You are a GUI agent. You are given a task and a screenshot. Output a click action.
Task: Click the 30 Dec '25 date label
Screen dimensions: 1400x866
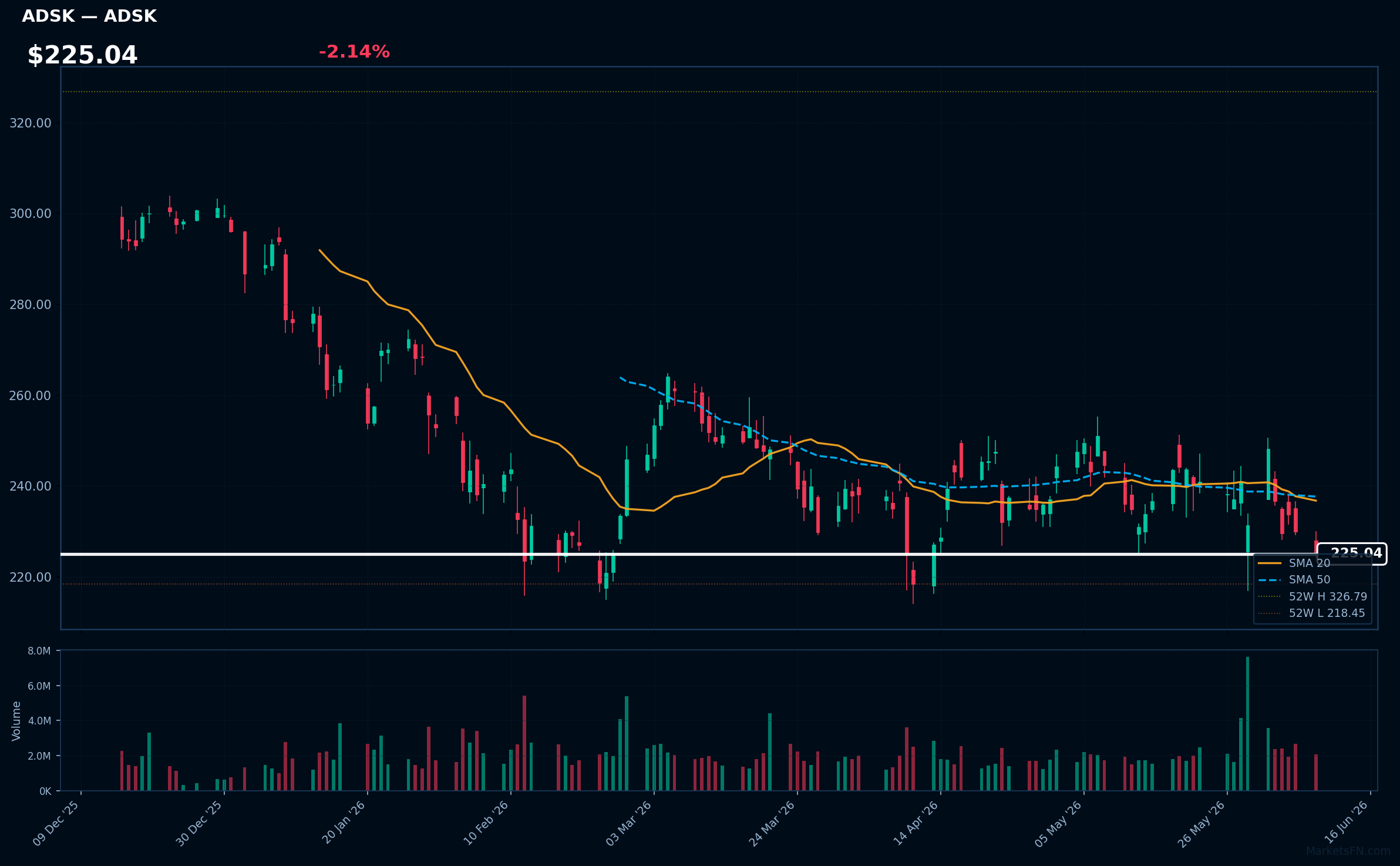pos(200,823)
